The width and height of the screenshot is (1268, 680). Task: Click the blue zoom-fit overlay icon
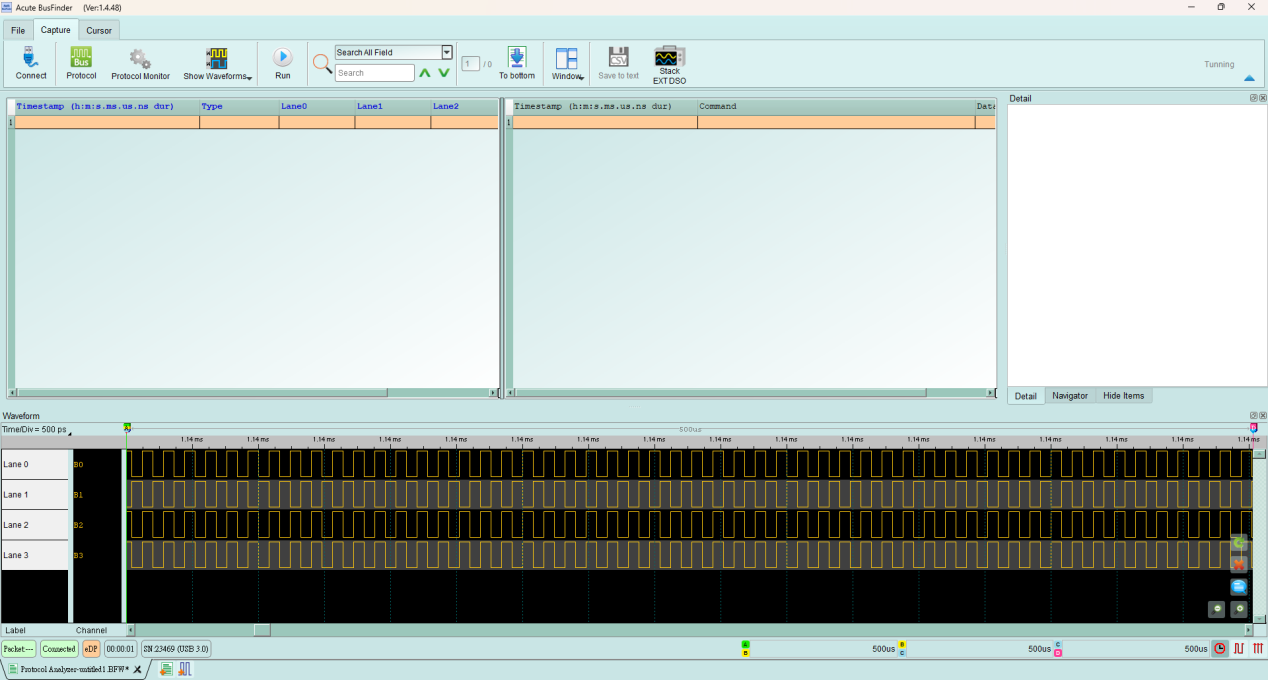pyautogui.click(x=1239, y=587)
